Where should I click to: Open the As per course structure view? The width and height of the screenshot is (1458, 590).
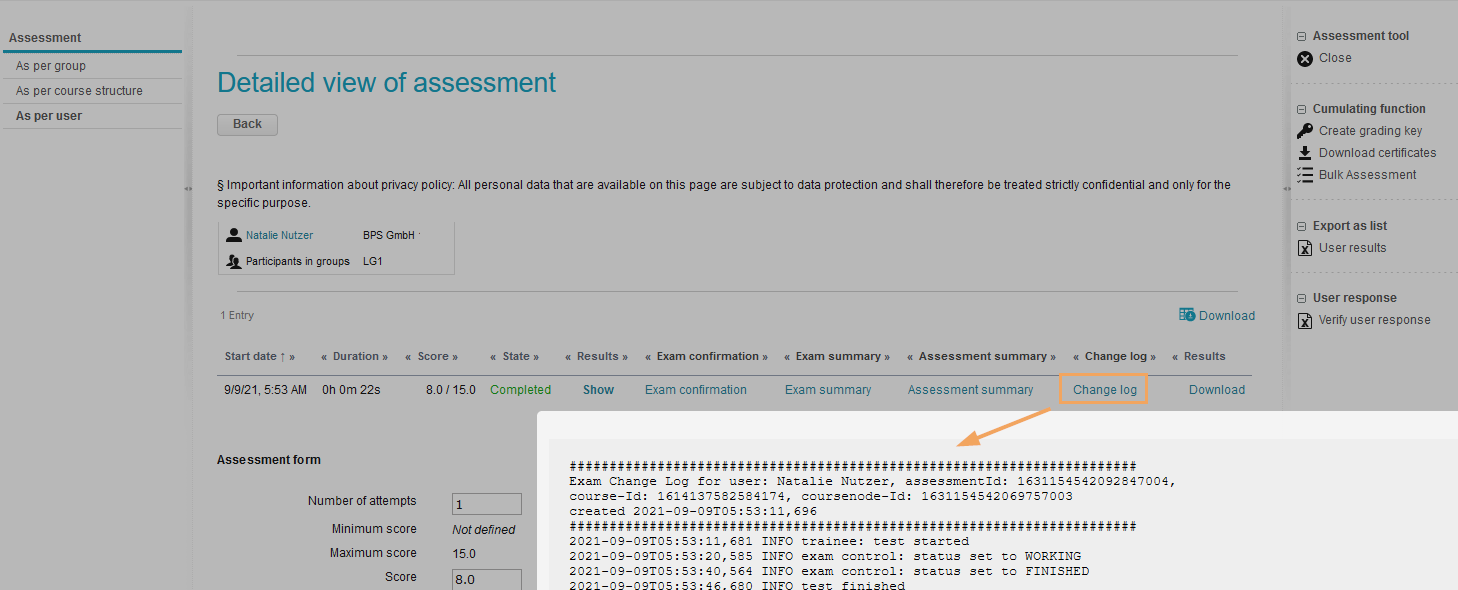point(79,91)
